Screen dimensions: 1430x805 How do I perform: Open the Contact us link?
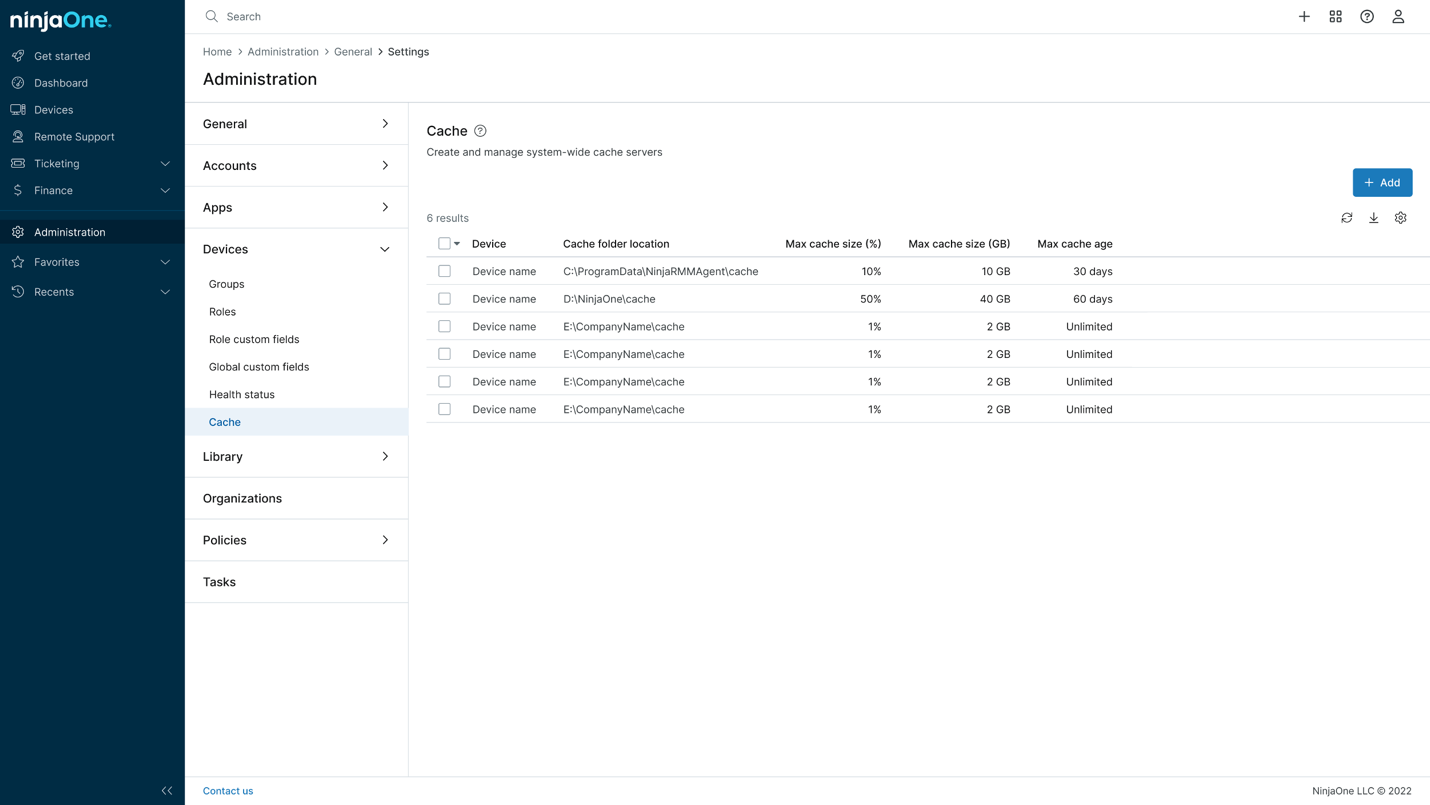pyautogui.click(x=228, y=791)
